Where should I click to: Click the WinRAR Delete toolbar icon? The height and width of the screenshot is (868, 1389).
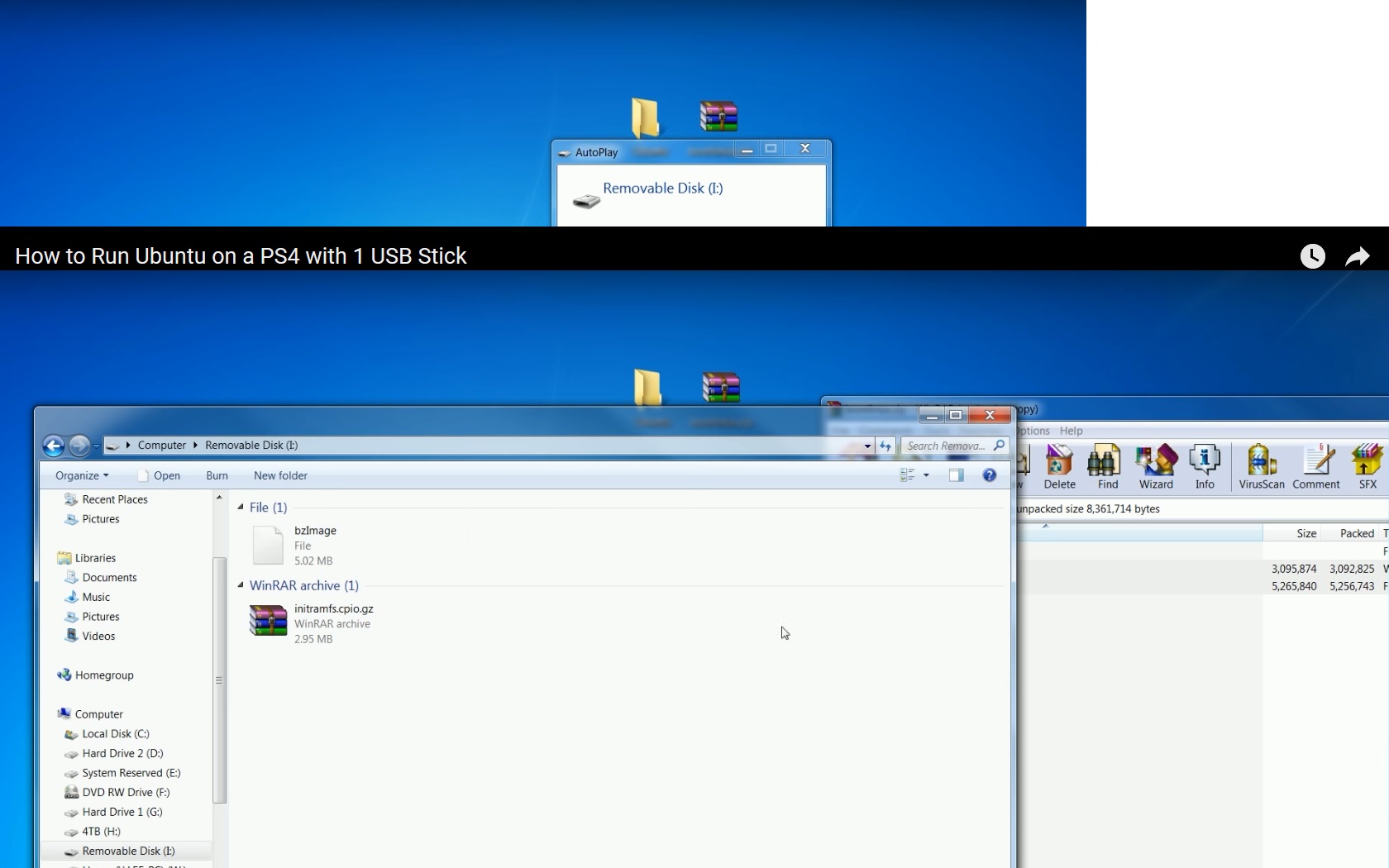[1059, 467]
